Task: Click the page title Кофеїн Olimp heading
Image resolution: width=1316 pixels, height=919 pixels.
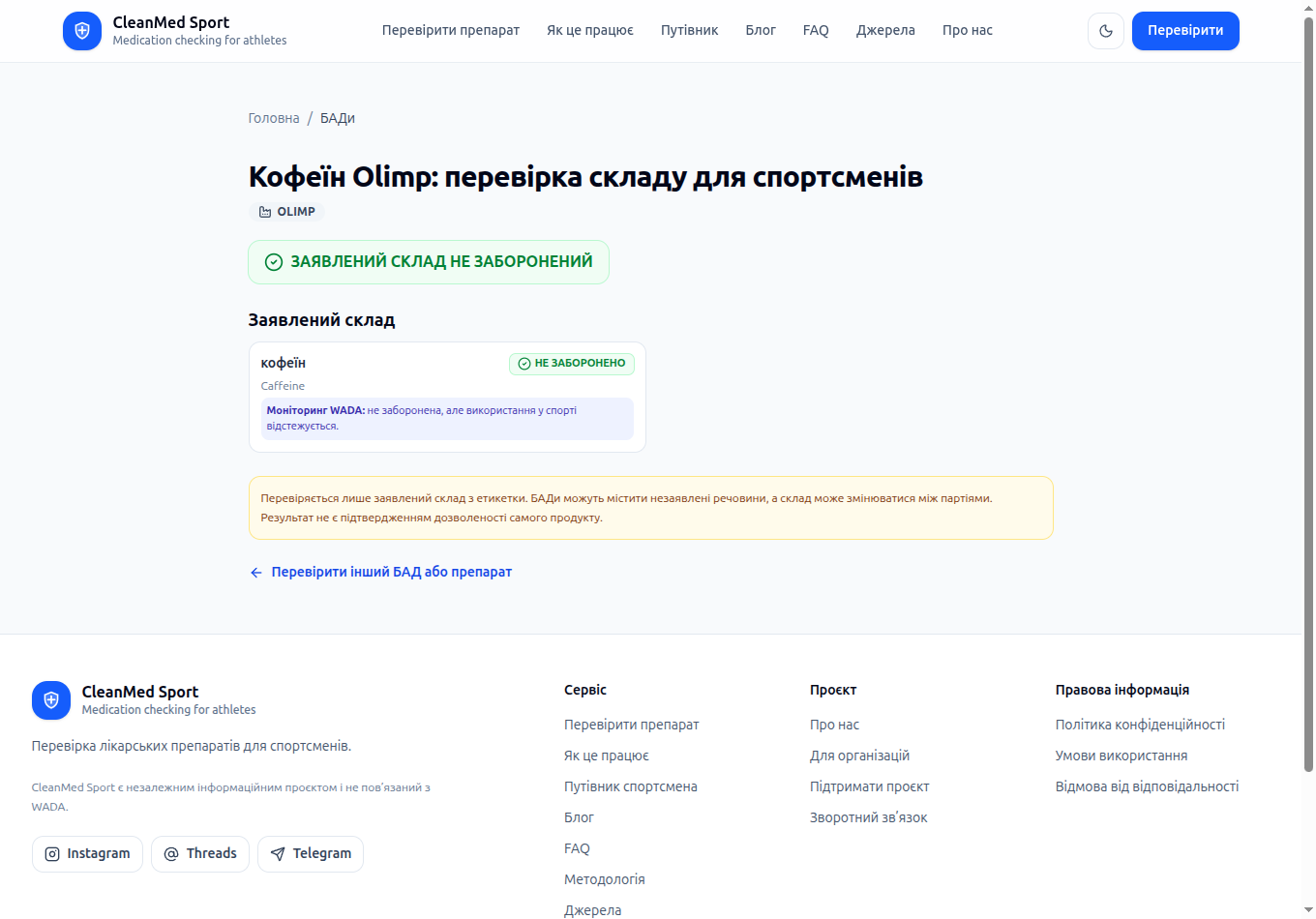Action: (585, 177)
